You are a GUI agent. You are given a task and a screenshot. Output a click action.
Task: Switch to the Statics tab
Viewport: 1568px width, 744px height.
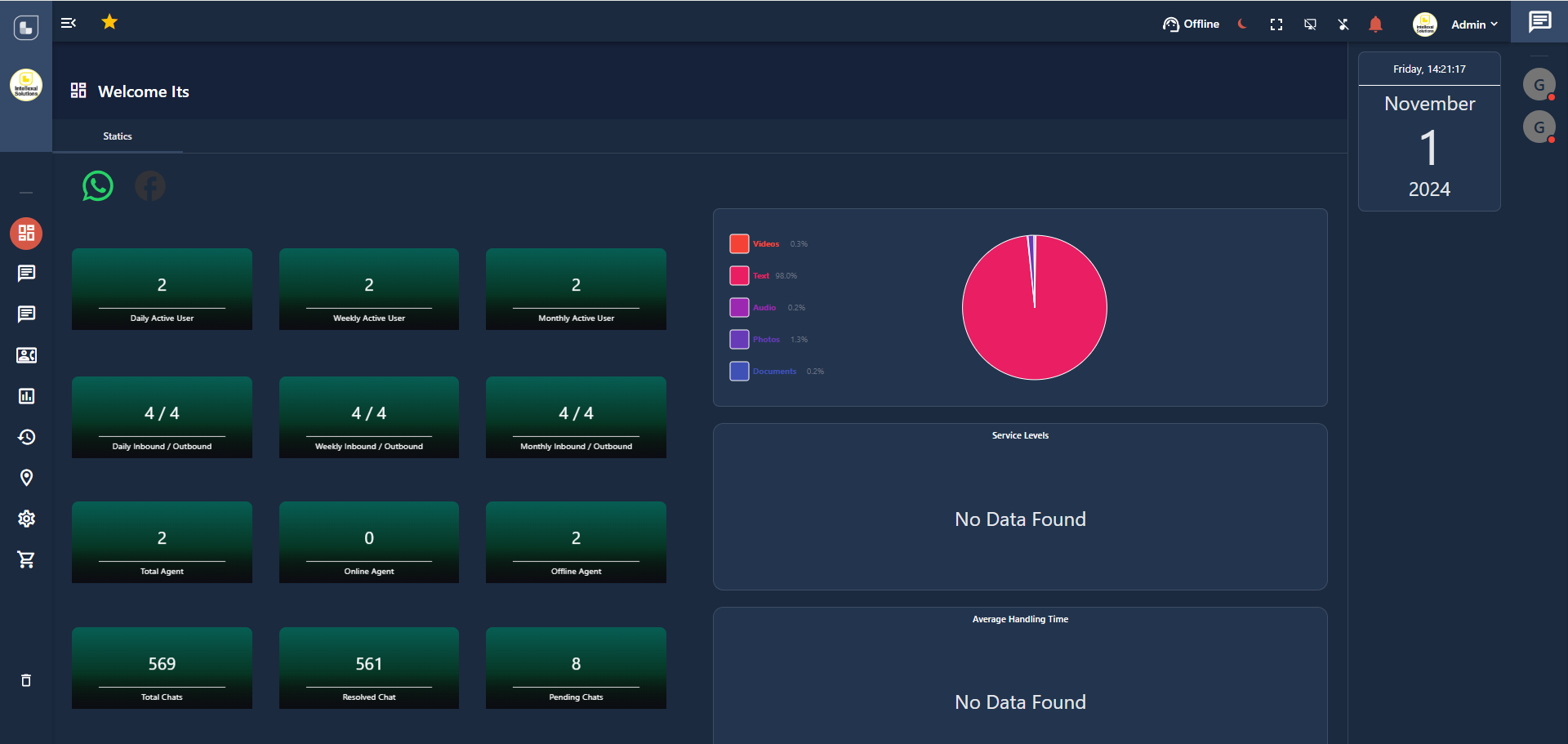[x=118, y=136]
